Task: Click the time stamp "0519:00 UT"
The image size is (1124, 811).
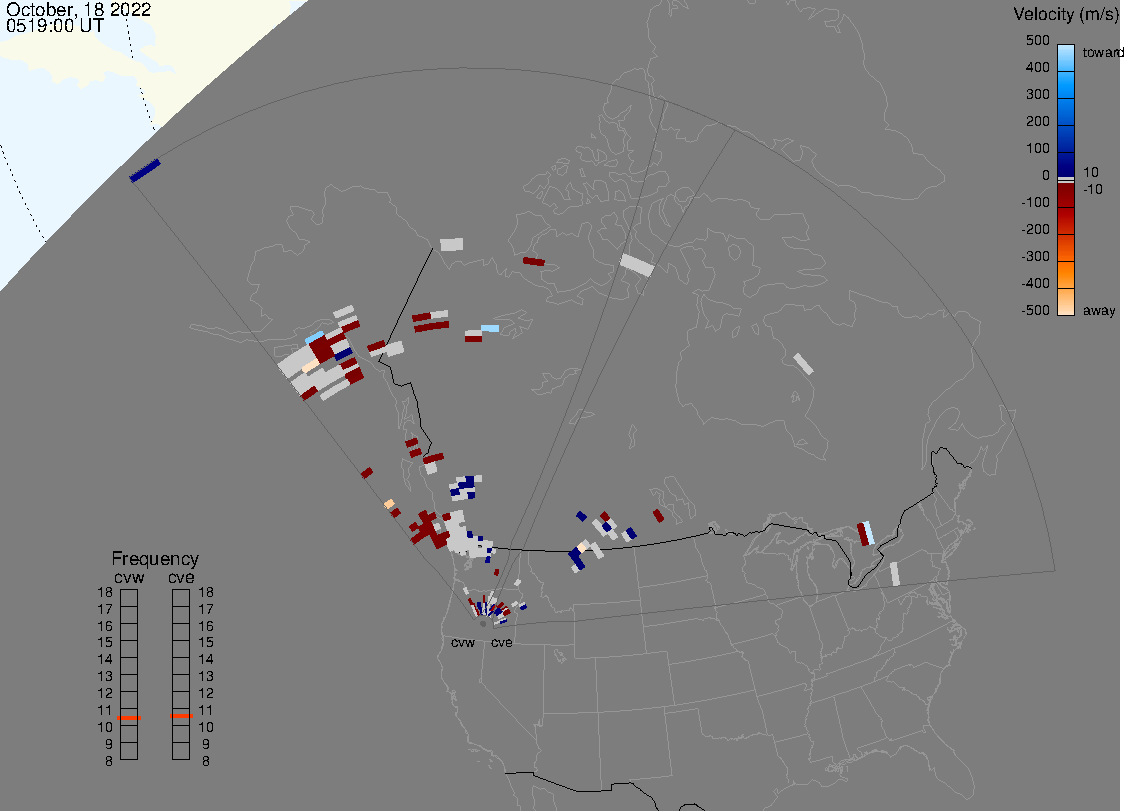Action: (x=55, y=26)
